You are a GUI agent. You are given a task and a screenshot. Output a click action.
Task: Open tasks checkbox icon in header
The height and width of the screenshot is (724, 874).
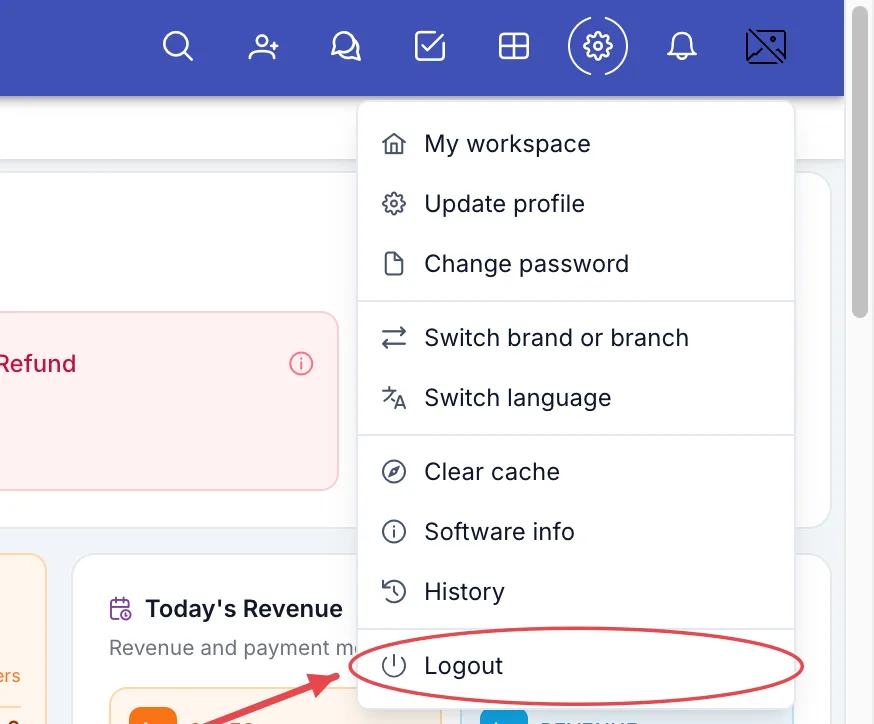[430, 46]
